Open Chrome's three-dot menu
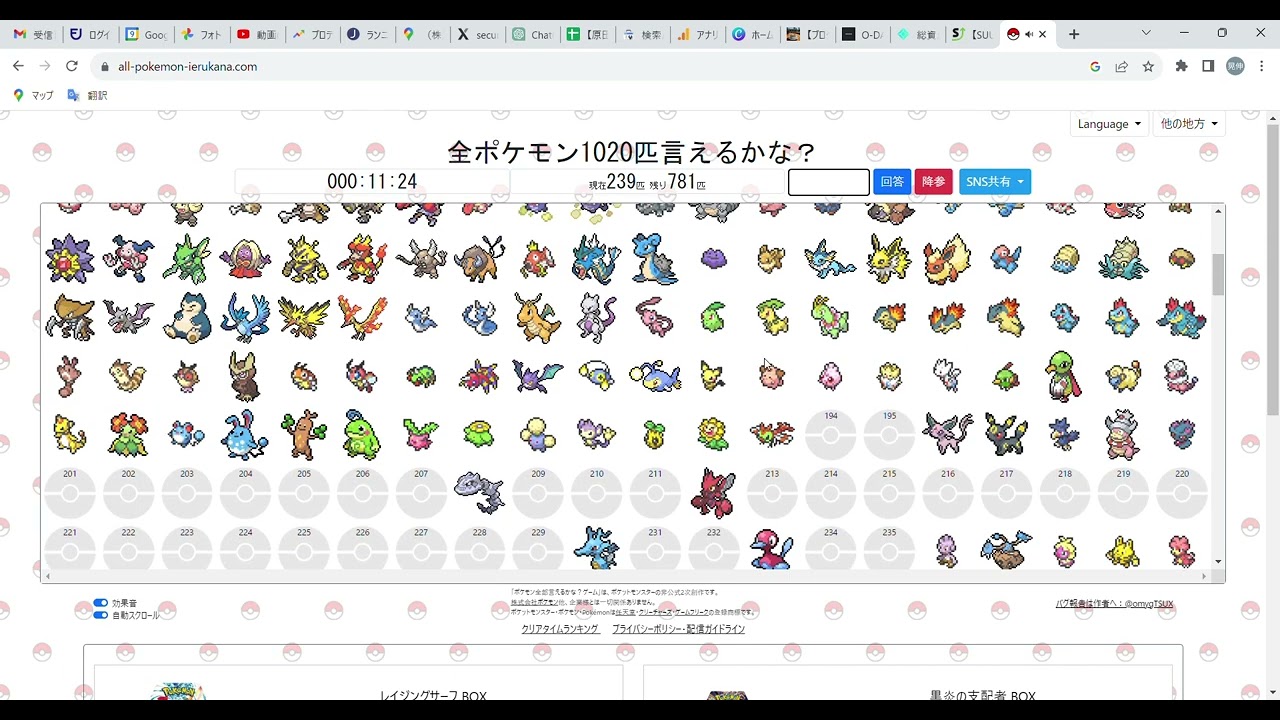The width and height of the screenshot is (1280, 720). (1262, 66)
